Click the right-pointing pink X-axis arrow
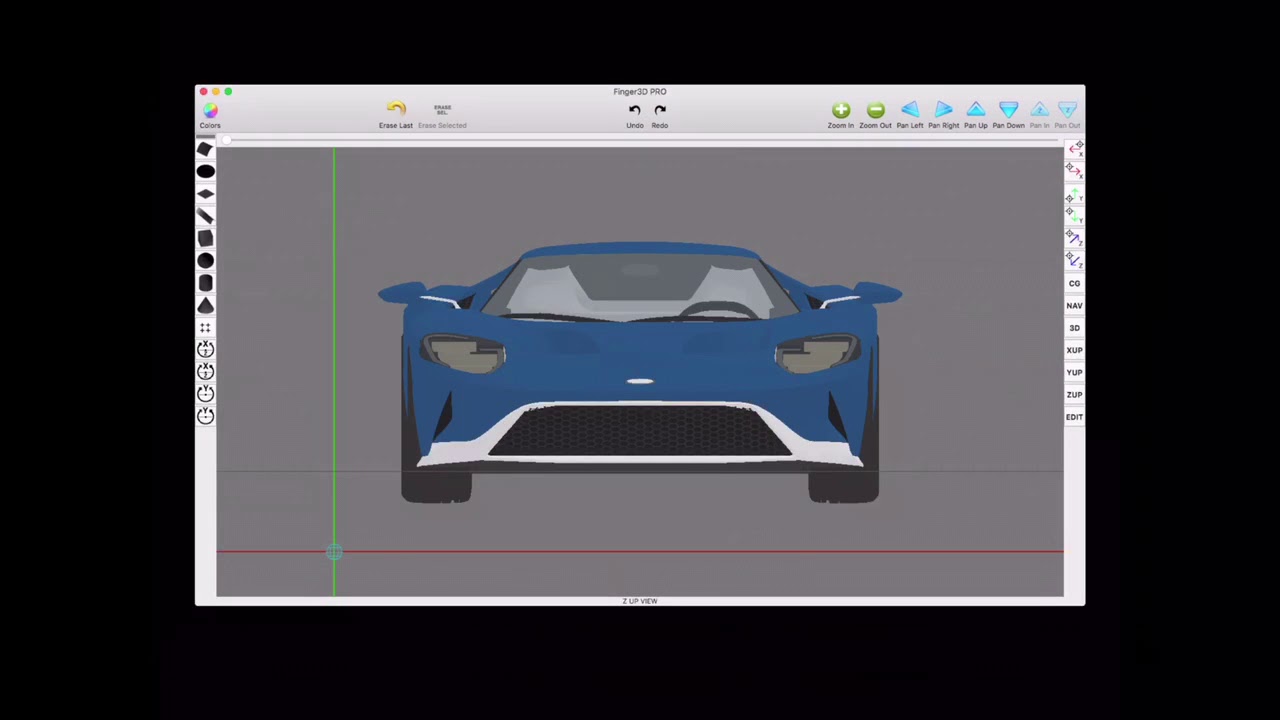This screenshot has height=720, width=1280. pyautogui.click(x=1074, y=171)
